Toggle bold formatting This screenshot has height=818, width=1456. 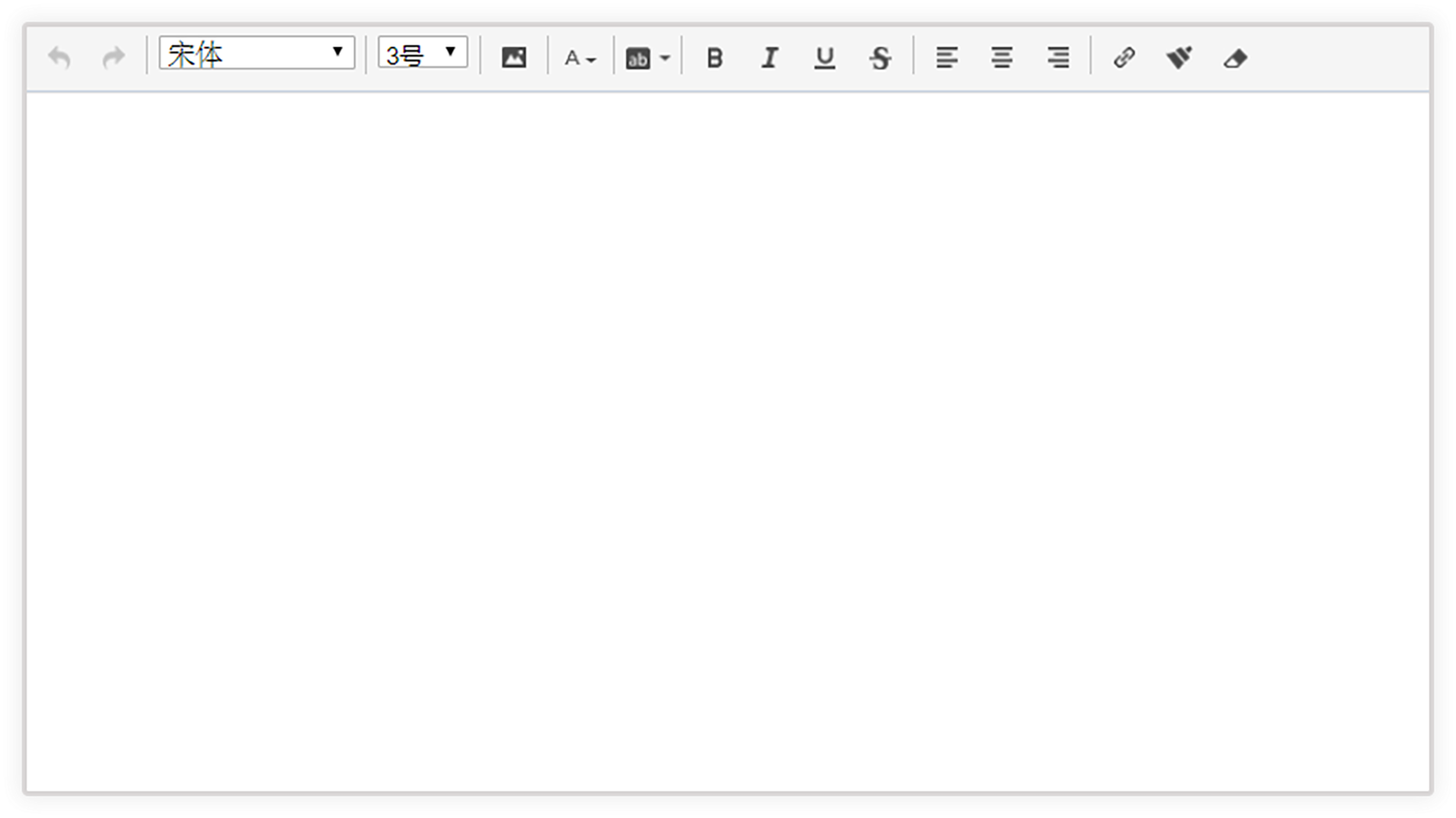[715, 58]
